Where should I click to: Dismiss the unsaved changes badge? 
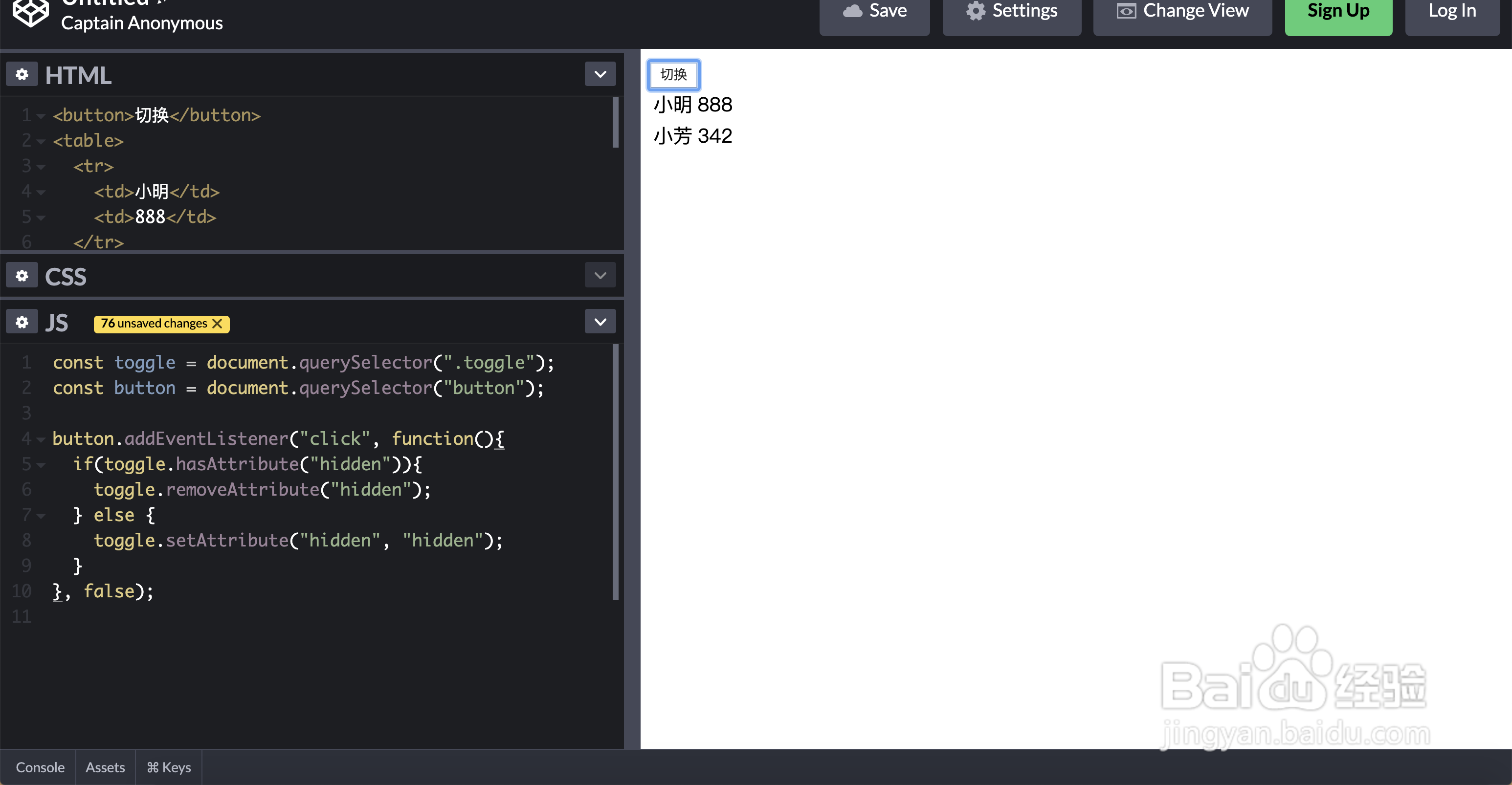(217, 324)
